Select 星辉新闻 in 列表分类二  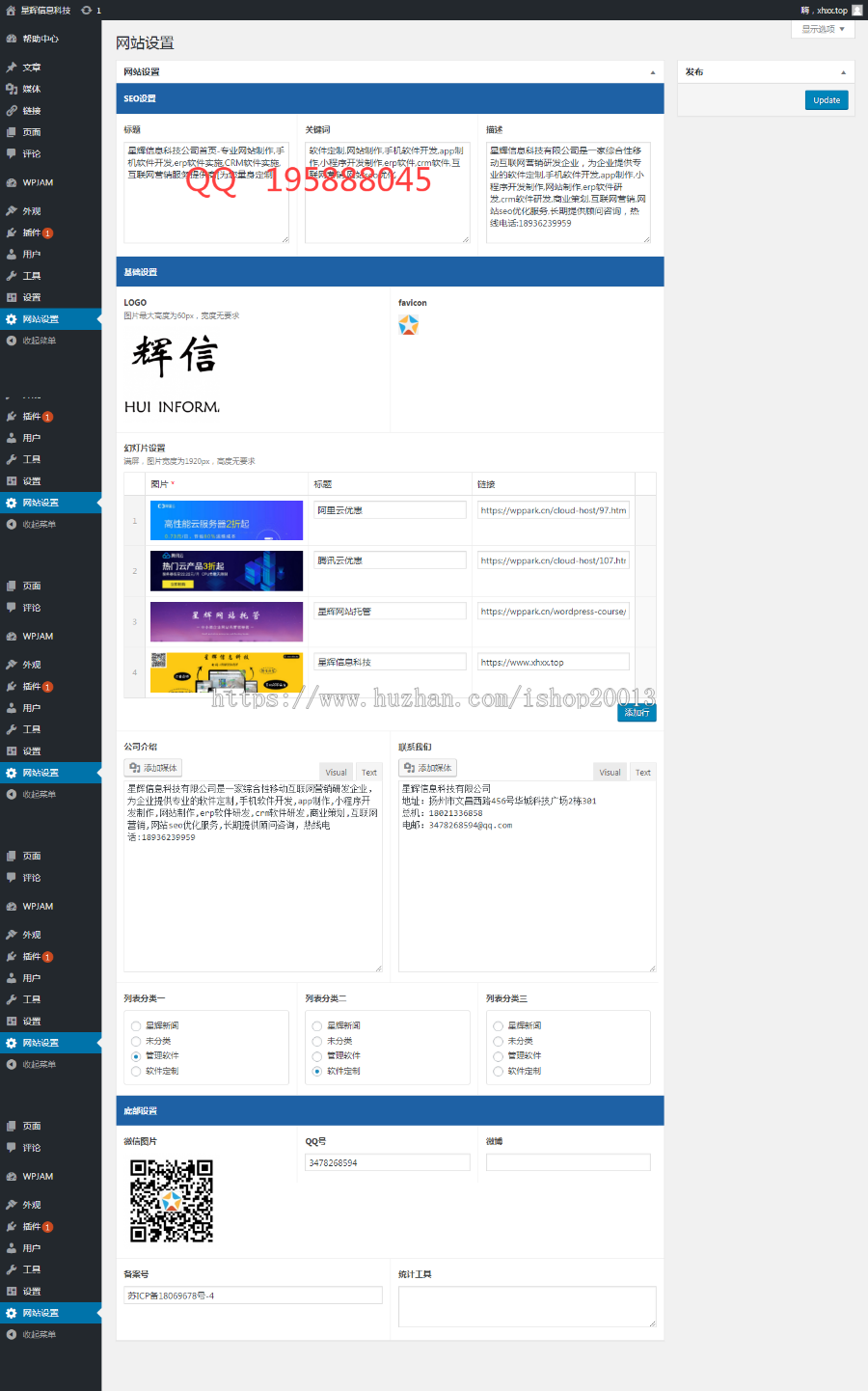tap(317, 1026)
